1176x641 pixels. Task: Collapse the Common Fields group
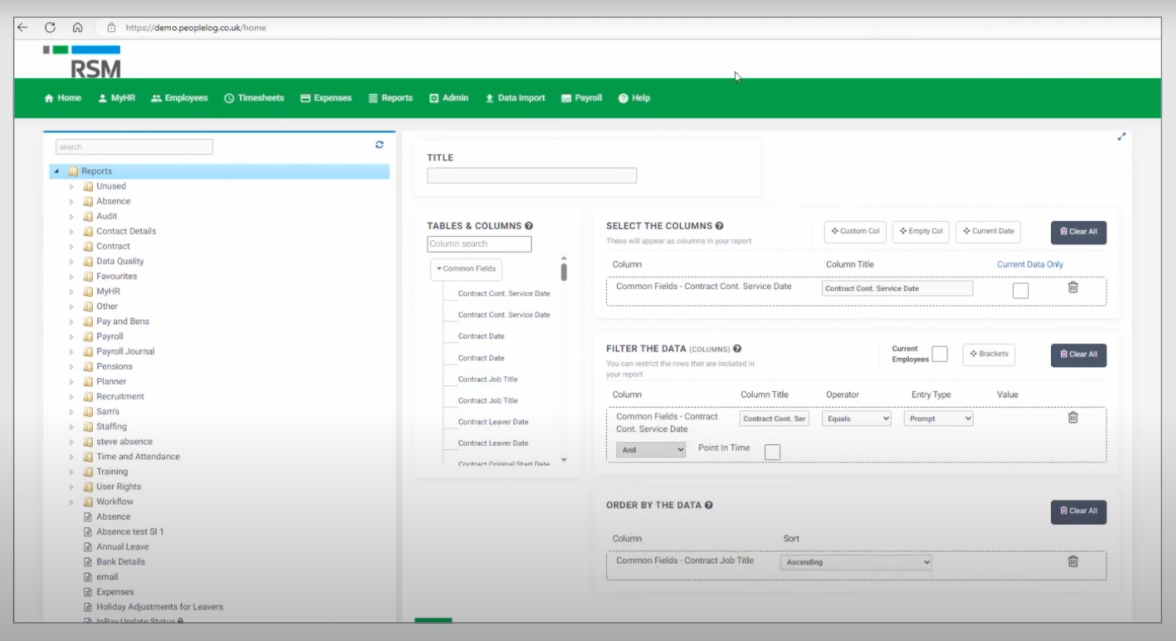466,268
